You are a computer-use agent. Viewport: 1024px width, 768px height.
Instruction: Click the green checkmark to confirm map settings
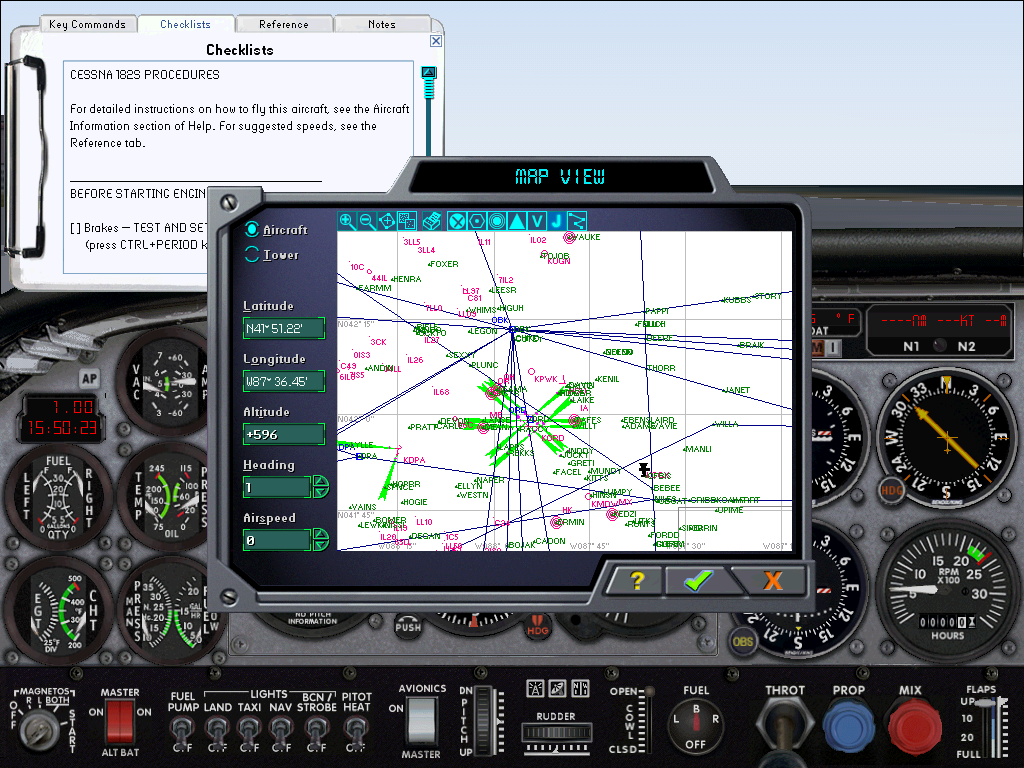click(x=698, y=580)
